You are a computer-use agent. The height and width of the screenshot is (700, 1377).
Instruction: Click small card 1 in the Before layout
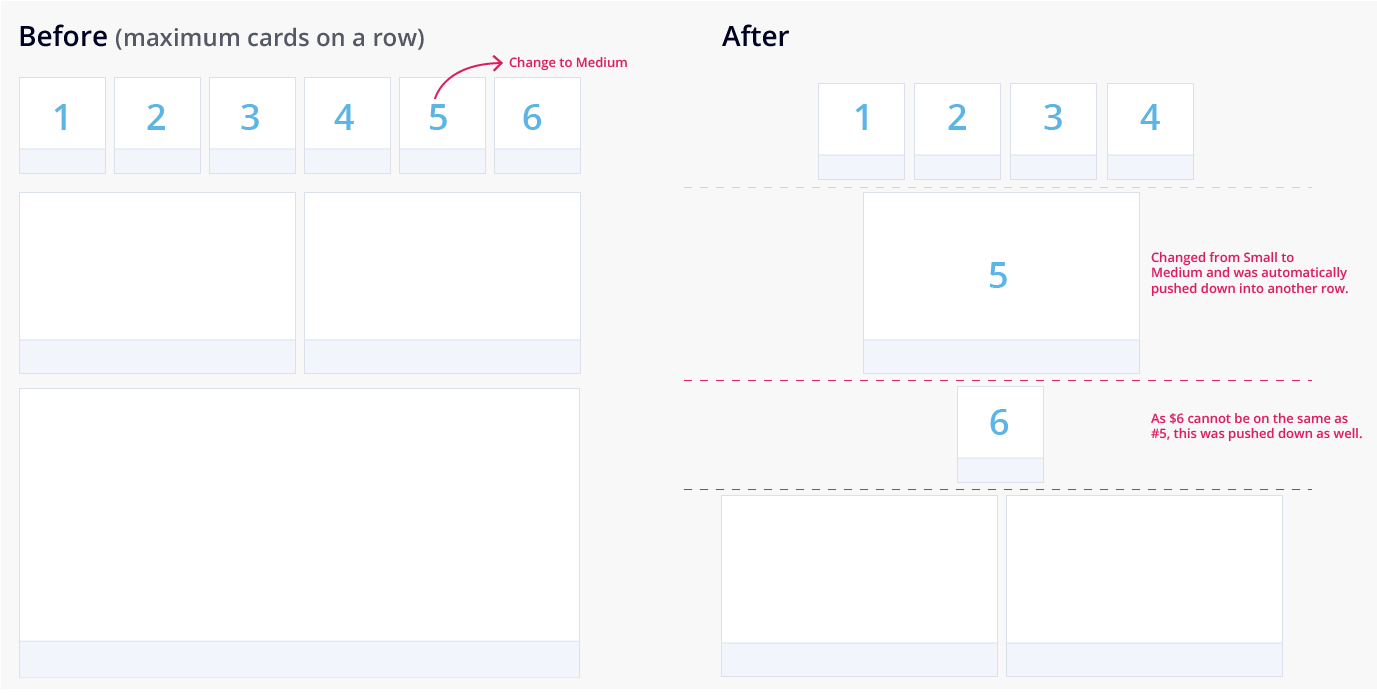62,118
